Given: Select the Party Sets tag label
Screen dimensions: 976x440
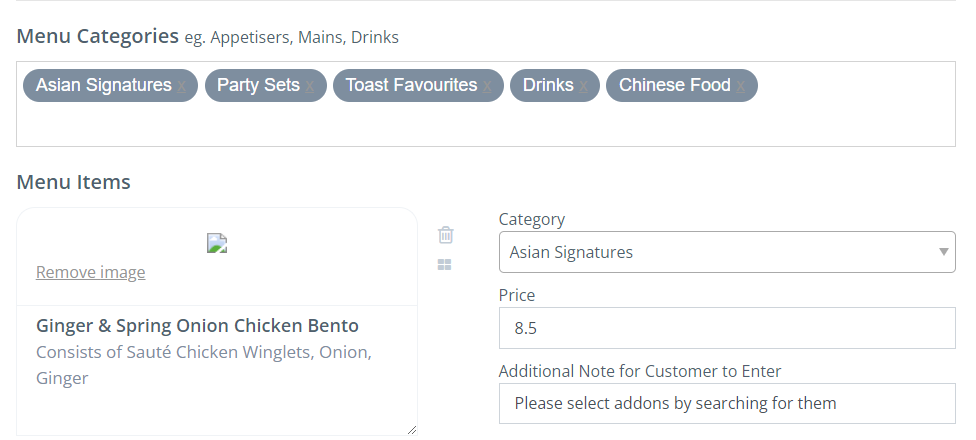Looking at the screenshot, I should (258, 86).
